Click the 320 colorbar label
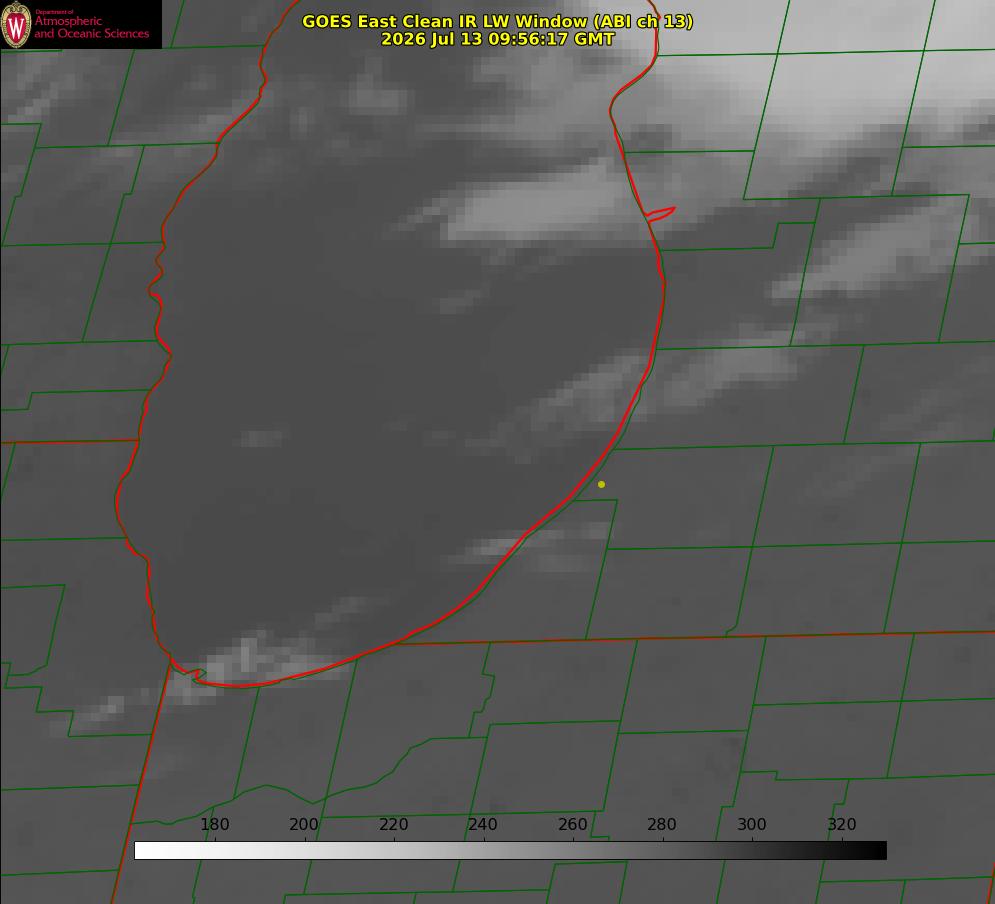The image size is (995, 904). tap(842, 824)
